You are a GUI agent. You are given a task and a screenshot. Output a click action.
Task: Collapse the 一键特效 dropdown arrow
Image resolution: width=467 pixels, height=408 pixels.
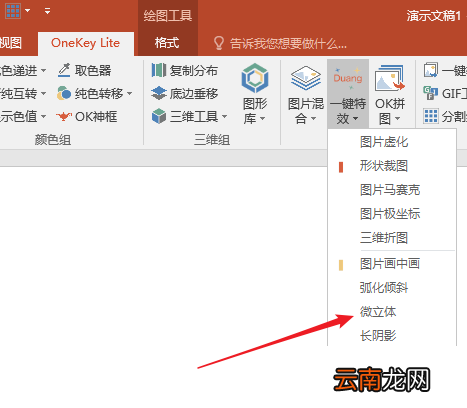click(355, 119)
